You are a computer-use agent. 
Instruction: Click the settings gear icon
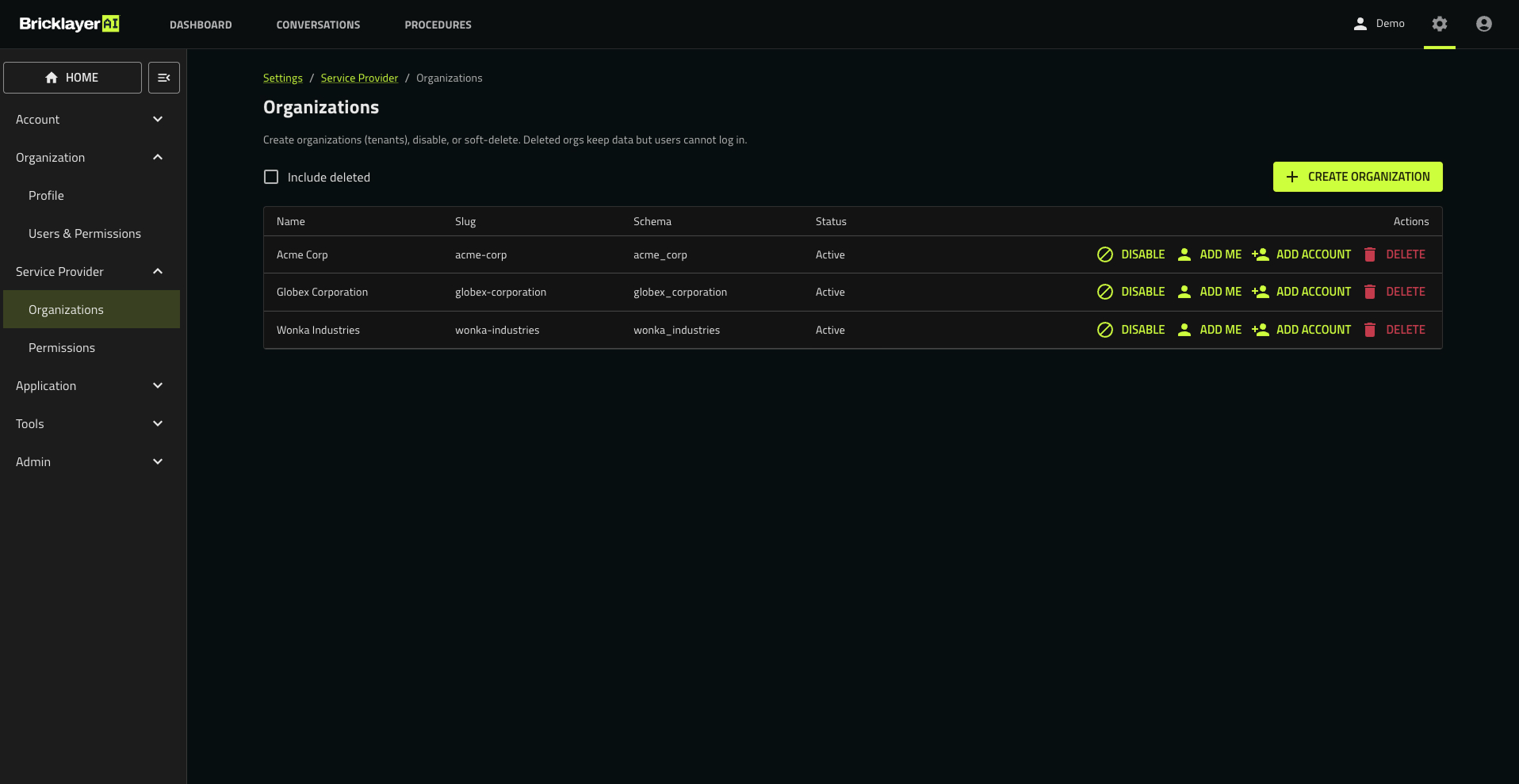click(1439, 24)
